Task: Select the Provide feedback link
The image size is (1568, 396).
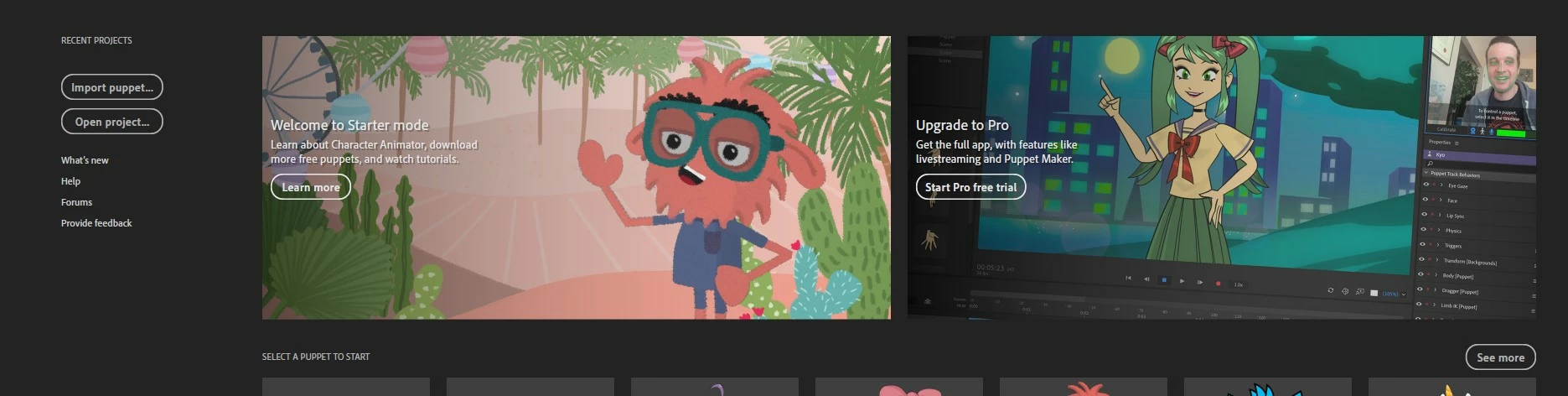Action: (x=96, y=223)
